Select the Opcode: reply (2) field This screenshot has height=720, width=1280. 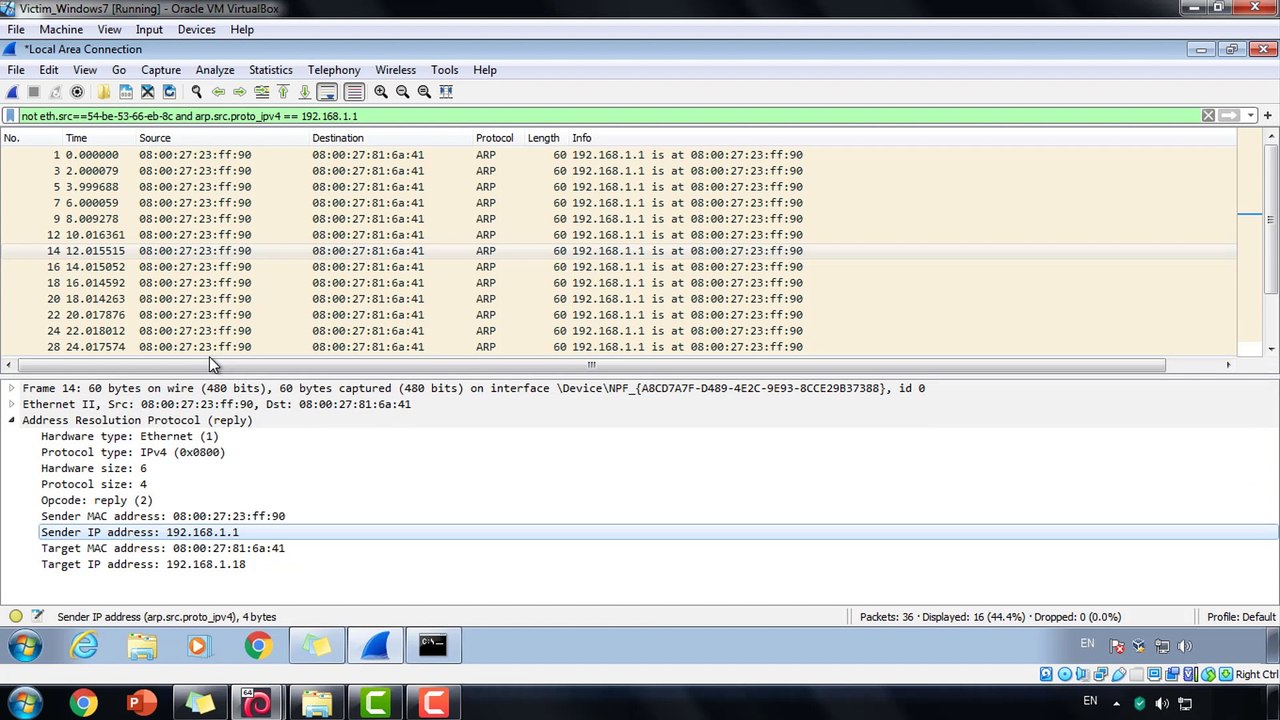tap(97, 500)
